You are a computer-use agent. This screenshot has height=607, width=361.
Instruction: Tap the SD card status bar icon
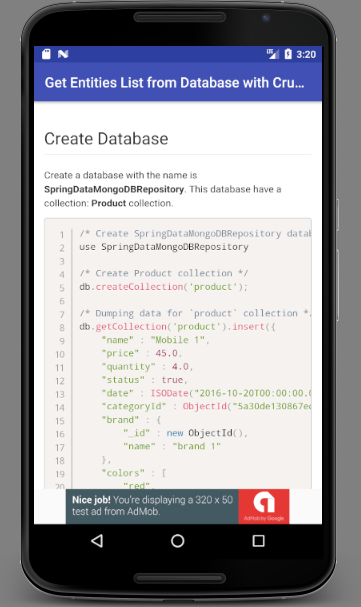[x=46, y=54]
